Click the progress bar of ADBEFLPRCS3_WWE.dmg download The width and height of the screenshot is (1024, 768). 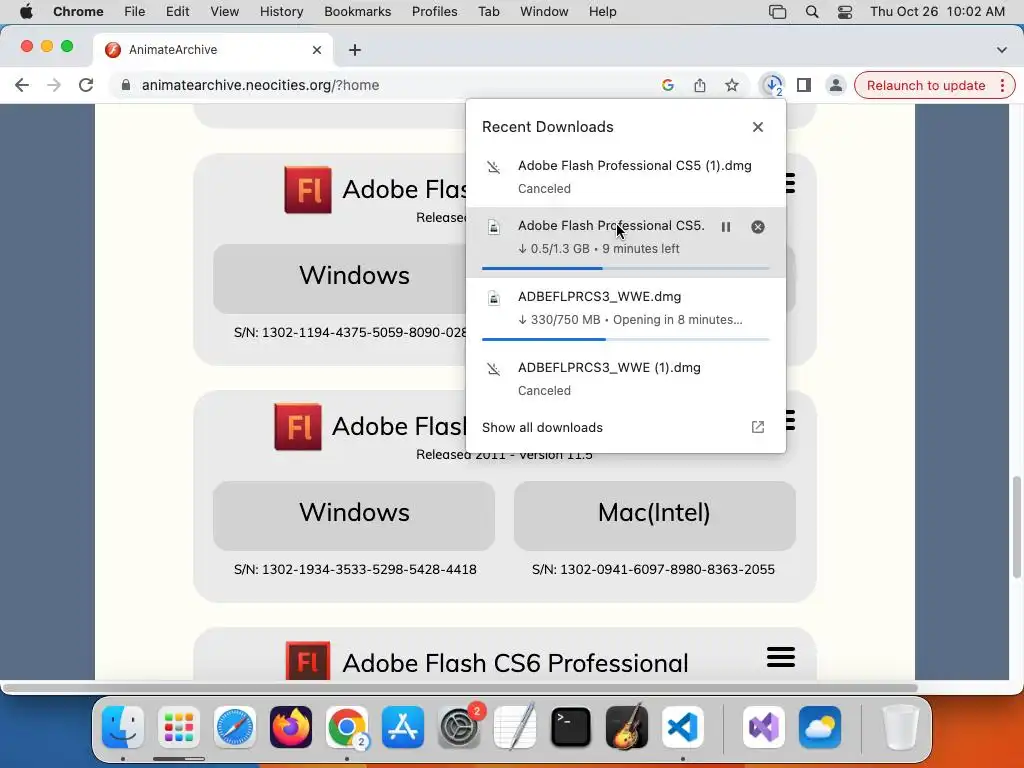(x=626, y=339)
